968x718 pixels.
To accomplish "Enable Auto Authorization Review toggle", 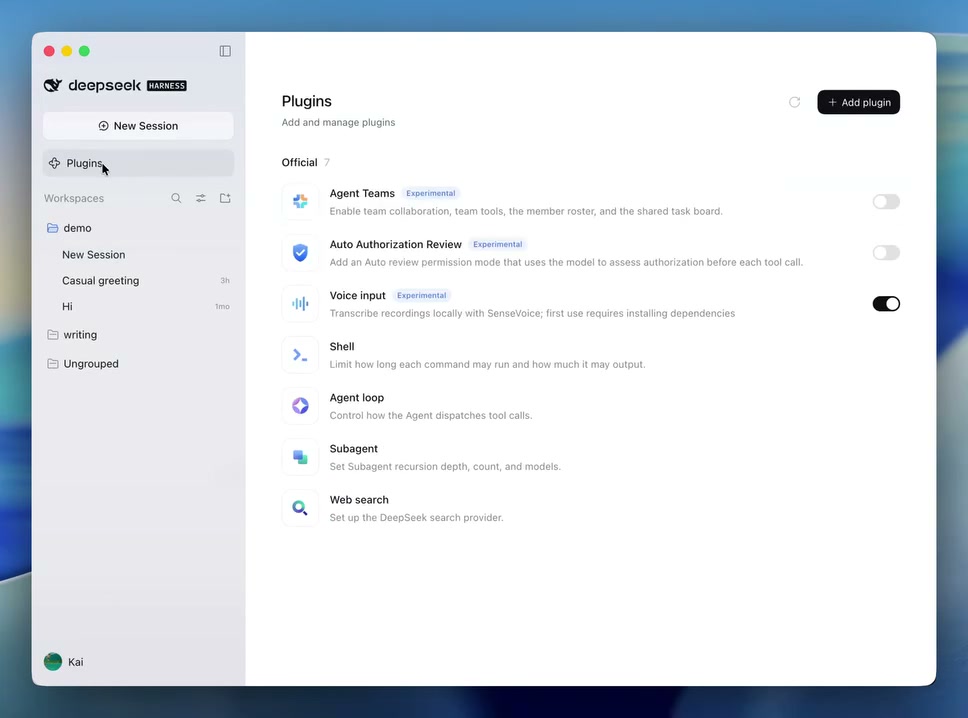I will [886, 253].
